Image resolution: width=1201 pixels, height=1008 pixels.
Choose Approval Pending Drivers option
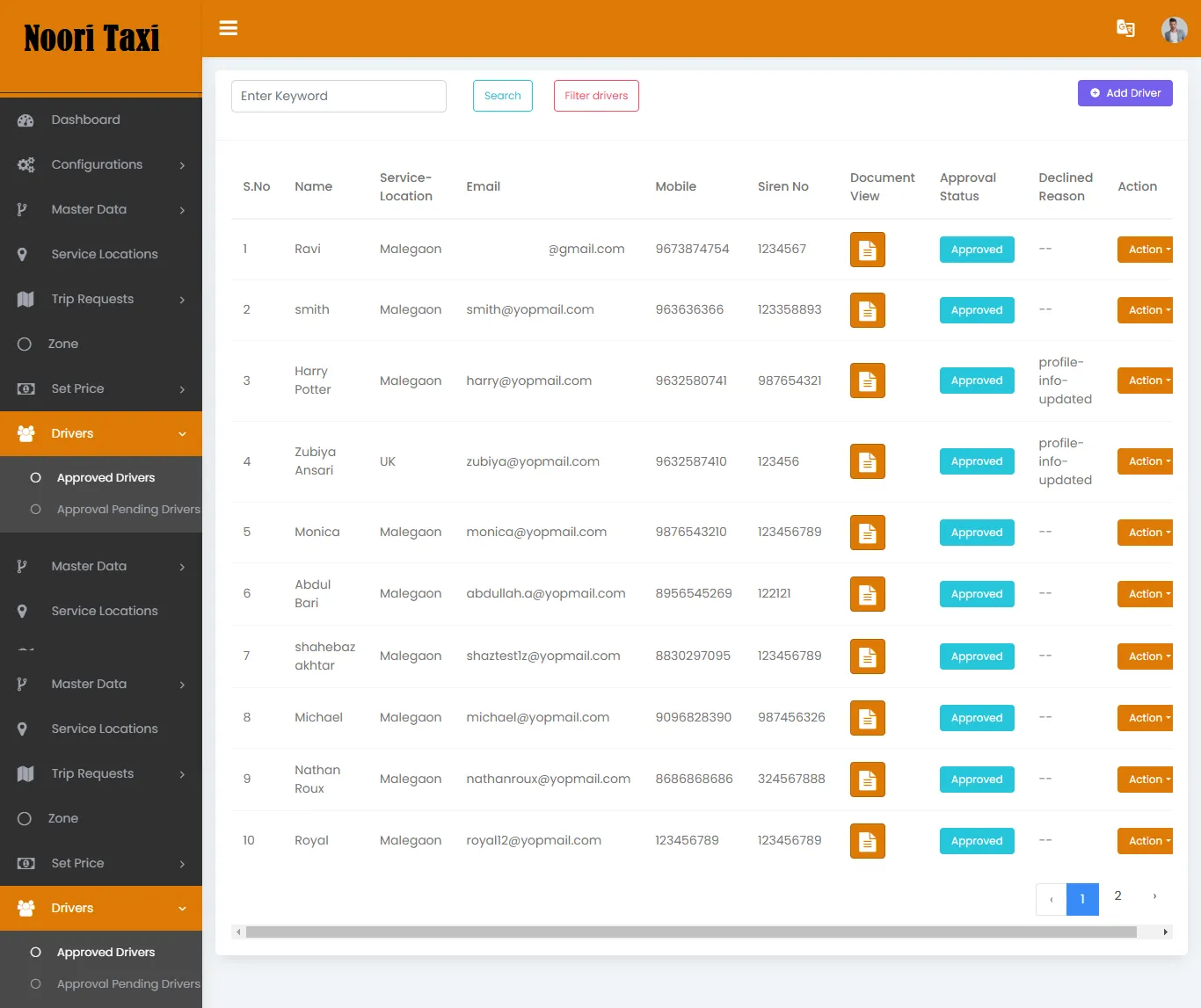pyautogui.click(x=35, y=509)
